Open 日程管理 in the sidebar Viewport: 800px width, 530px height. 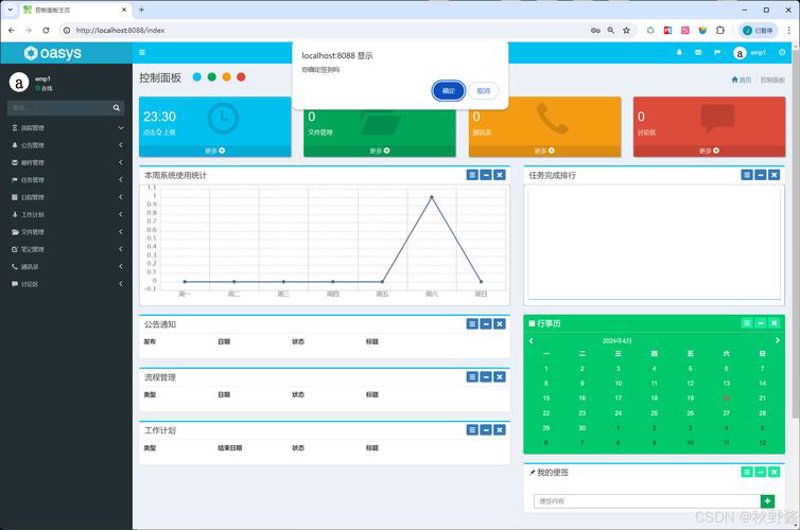(66, 197)
